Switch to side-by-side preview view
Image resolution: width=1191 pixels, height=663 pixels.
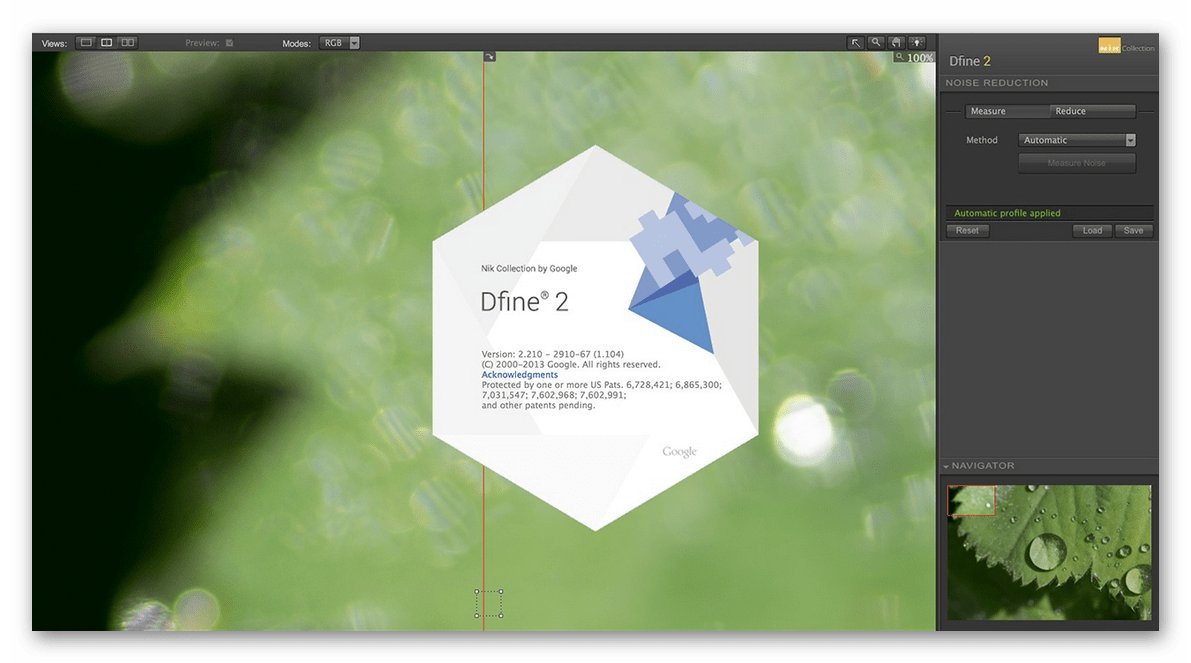[x=128, y=43]
